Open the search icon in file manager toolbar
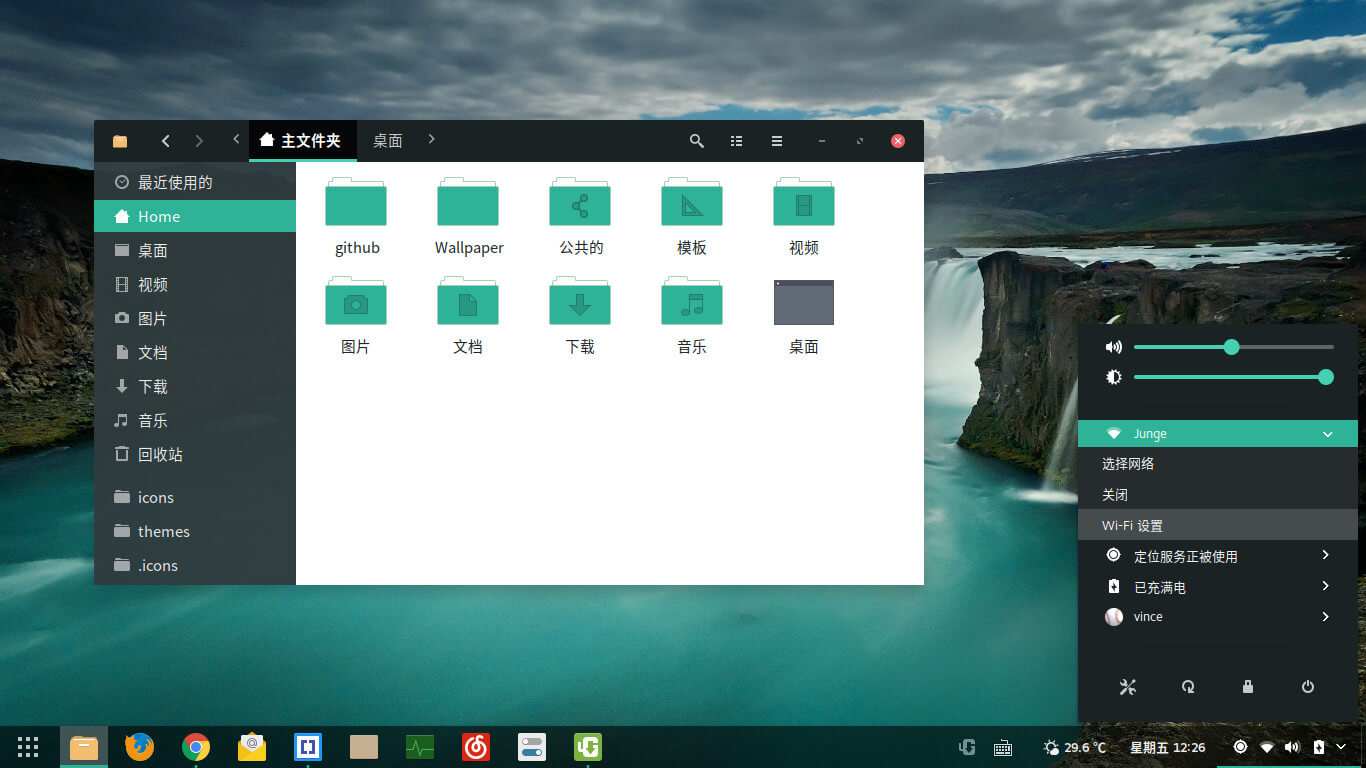The width and height of the screenshot is (1366, 768). tap(696, 141)
